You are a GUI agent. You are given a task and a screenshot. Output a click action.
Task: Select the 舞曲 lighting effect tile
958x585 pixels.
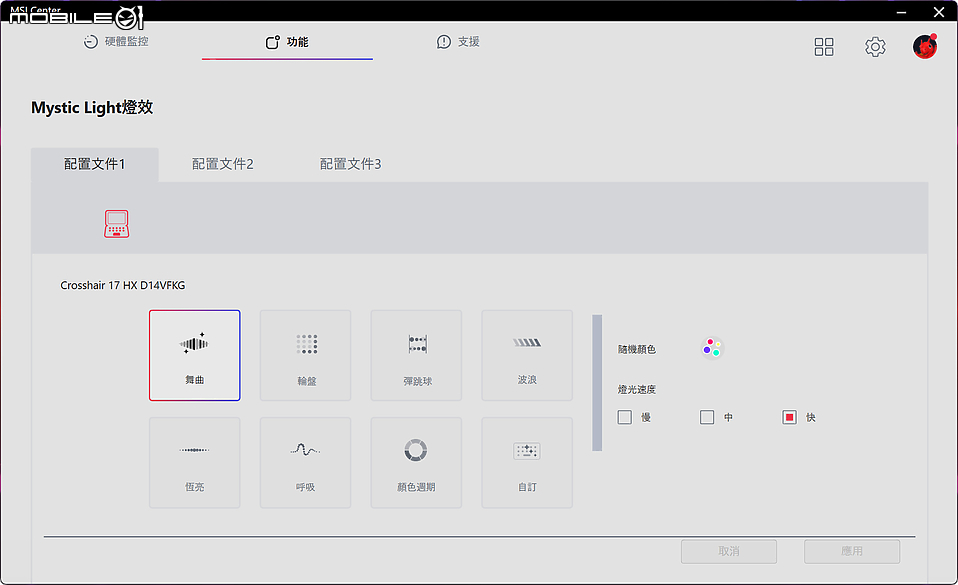(x=194, y=355)
